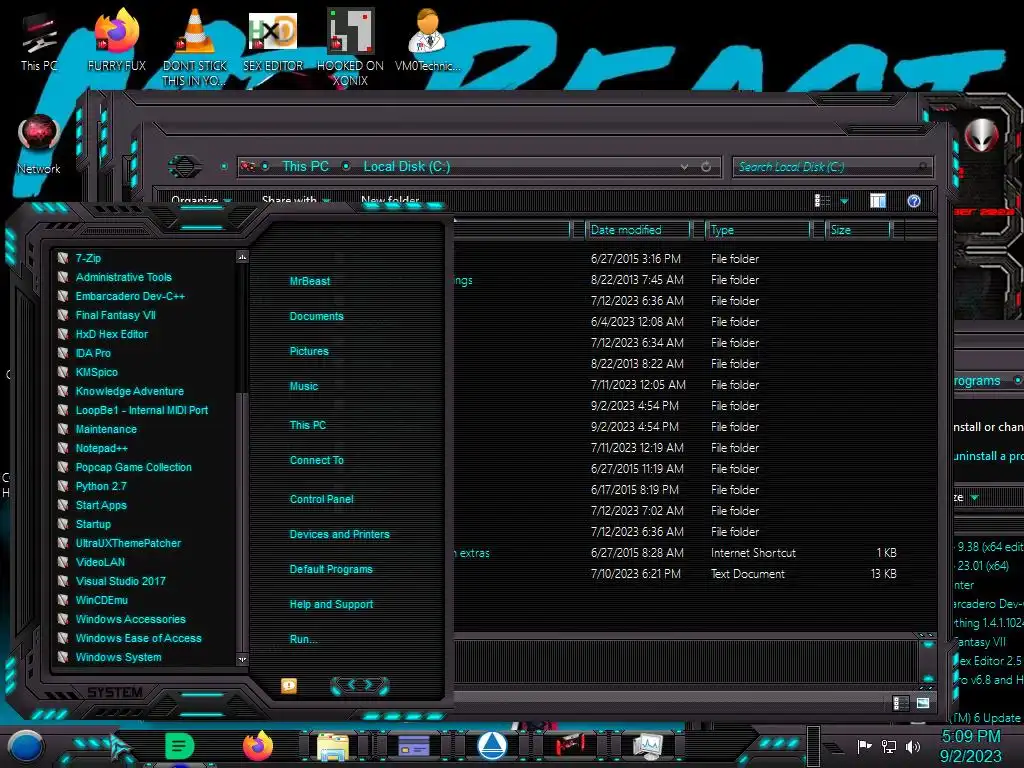Click the Search Local Disk (C:) field

tap(833, 167)
